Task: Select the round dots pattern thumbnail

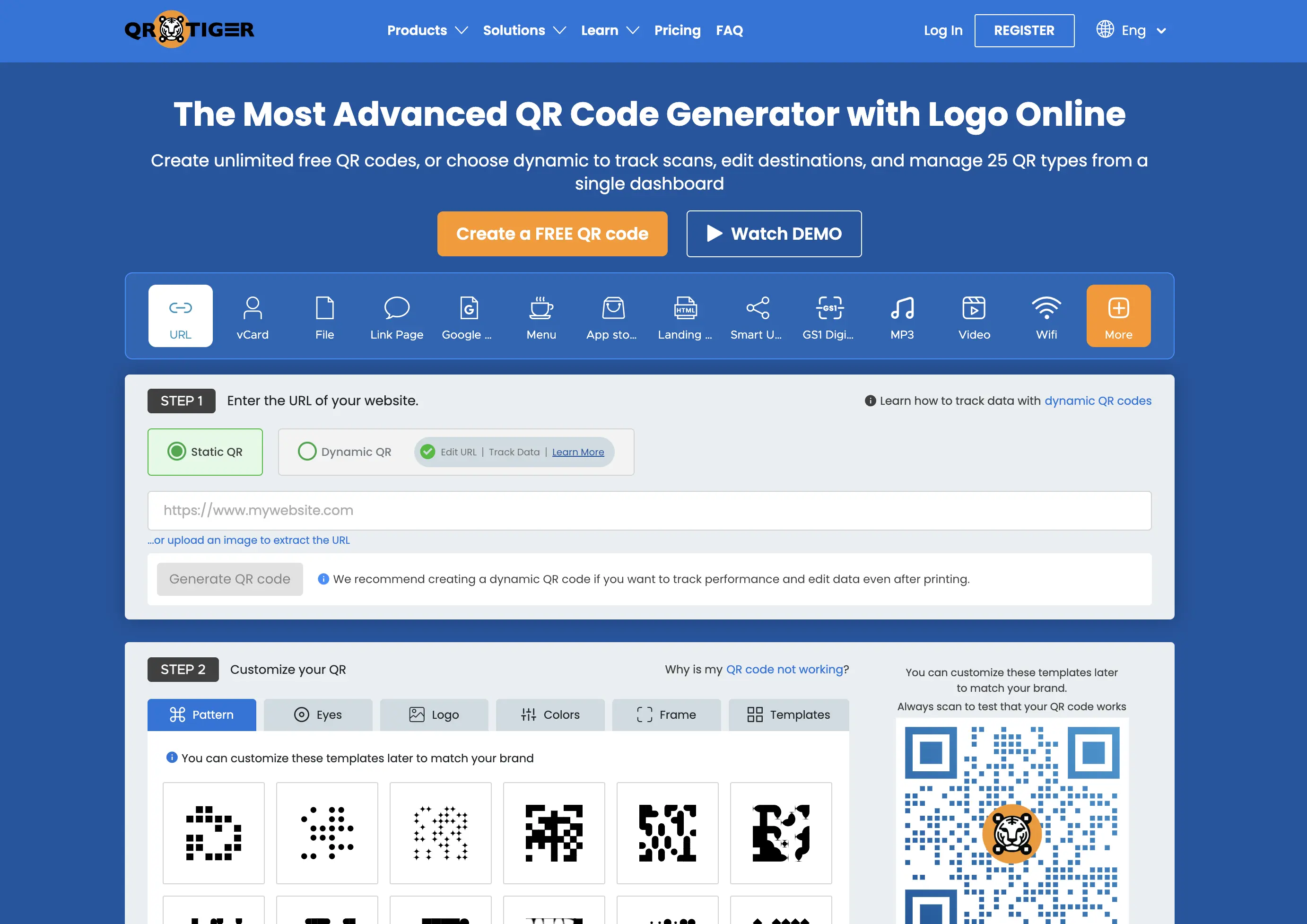Action: coord(327,833)
